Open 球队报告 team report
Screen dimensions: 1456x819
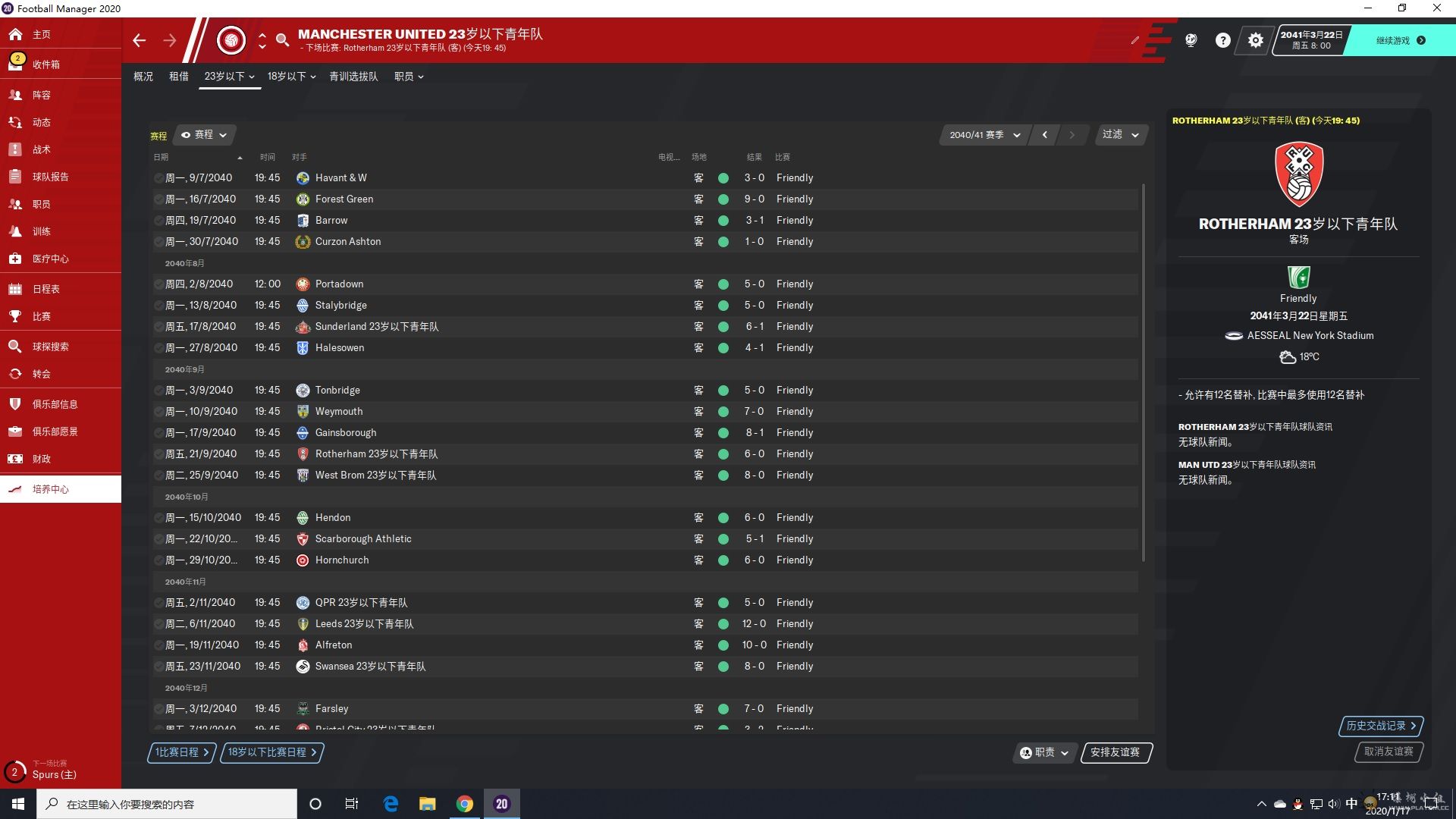(x=61, y=177)
